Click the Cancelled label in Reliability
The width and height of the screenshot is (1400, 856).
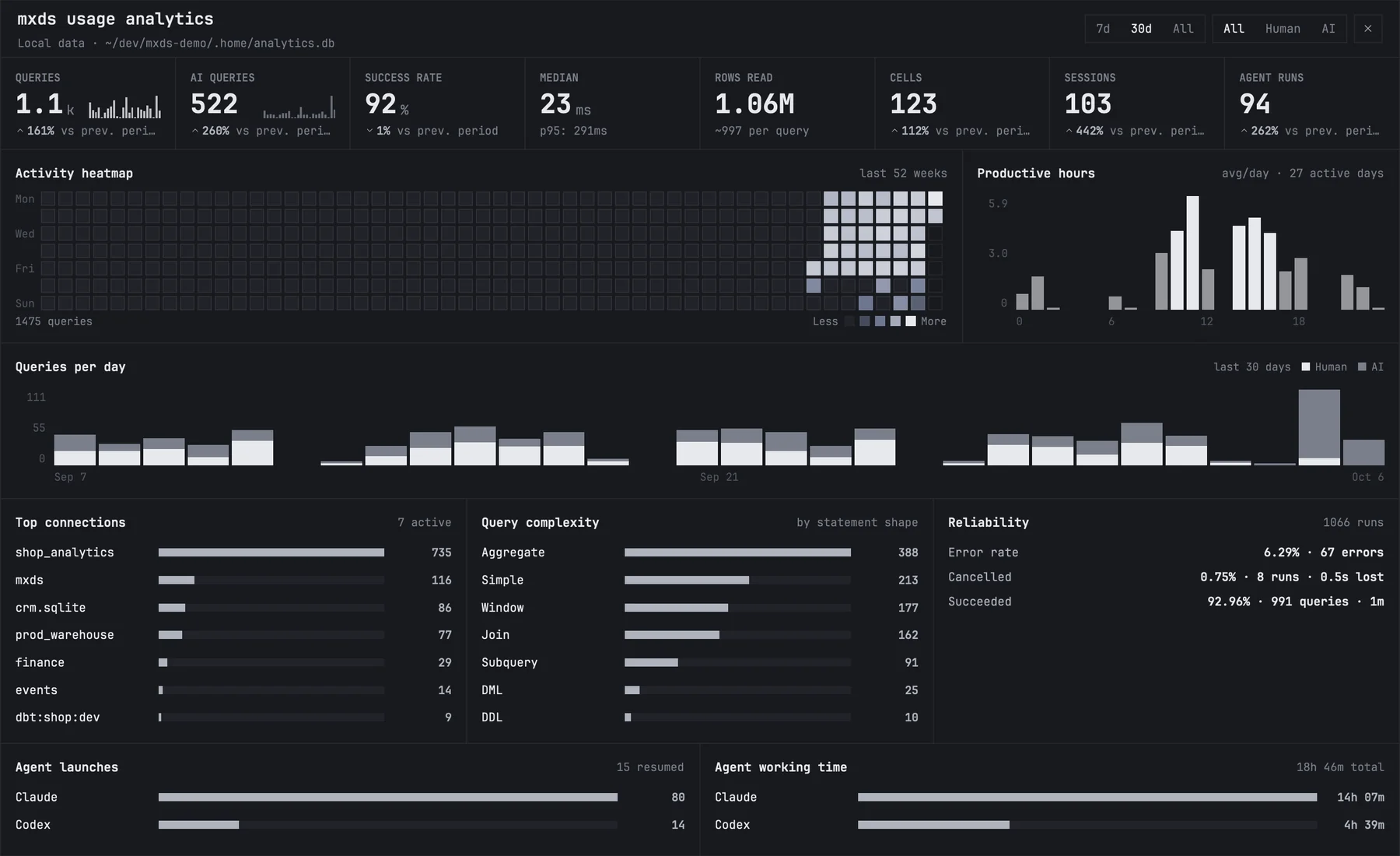(x=980, y=577)
